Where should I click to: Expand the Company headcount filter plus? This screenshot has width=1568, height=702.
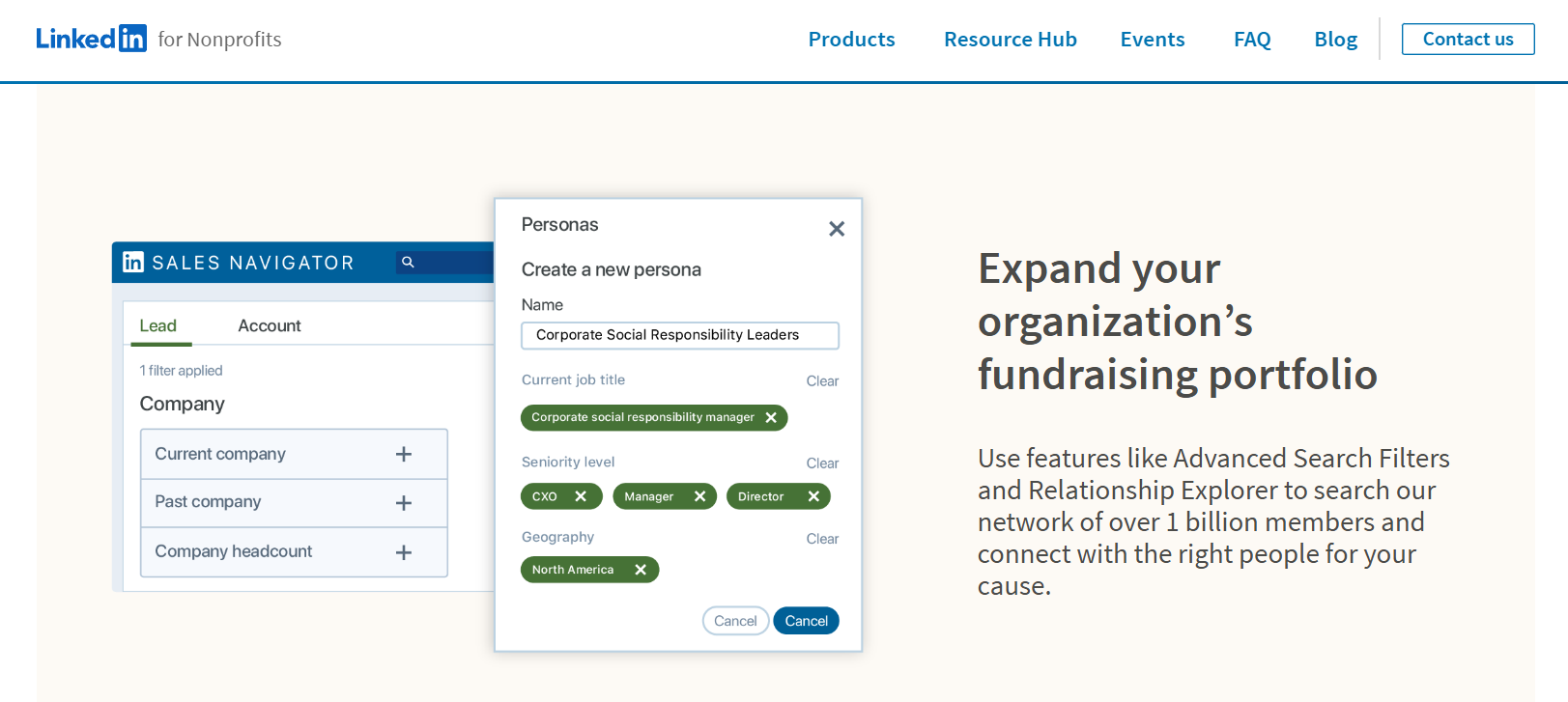coord(404,552)
